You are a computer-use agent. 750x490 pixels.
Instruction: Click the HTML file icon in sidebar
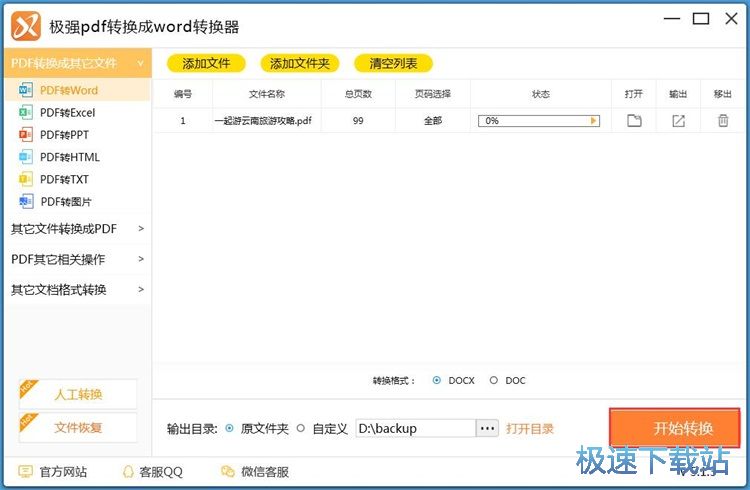coord(25,157)
